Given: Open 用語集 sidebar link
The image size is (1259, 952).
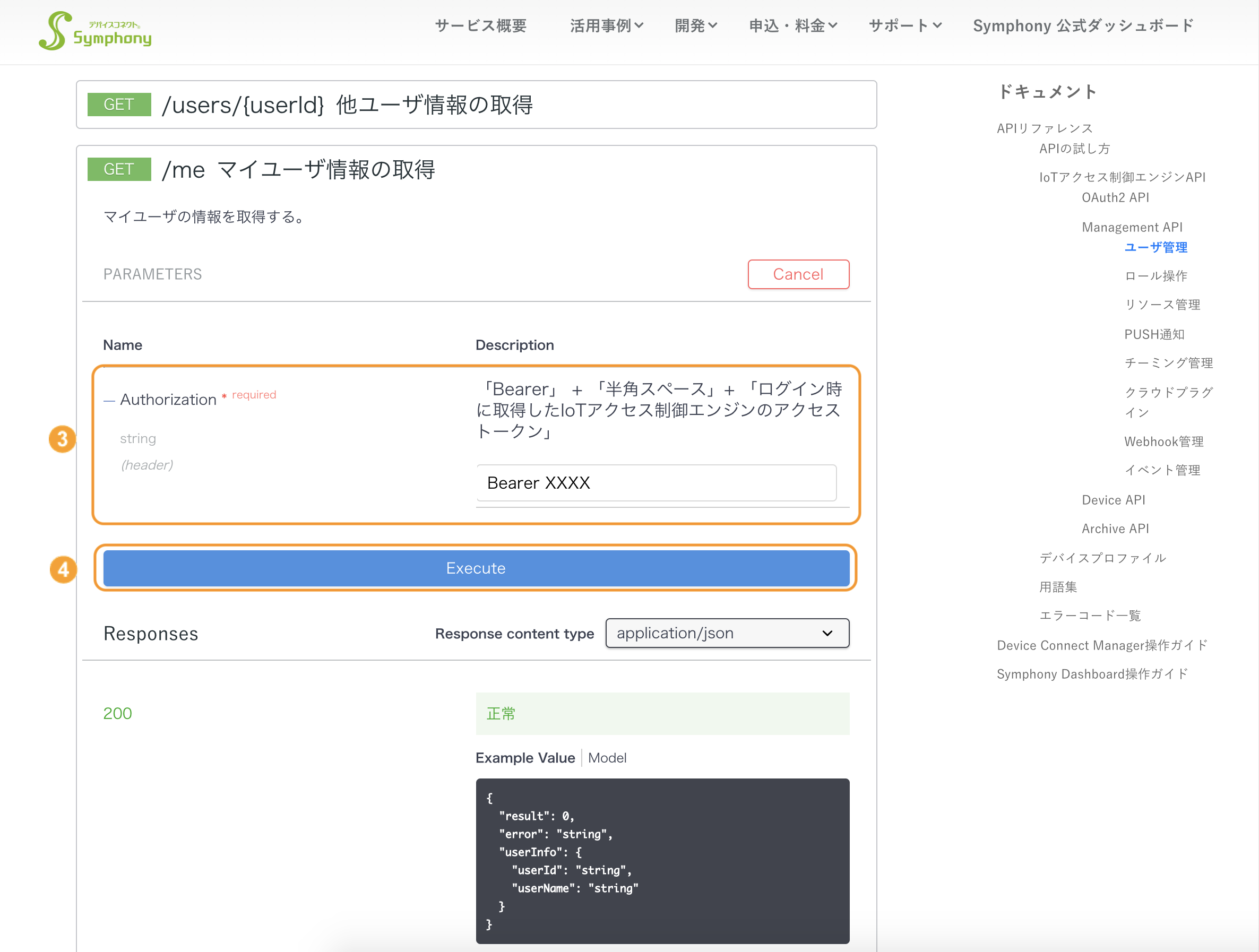Looking at the screenshot, I should [1058, 587].
